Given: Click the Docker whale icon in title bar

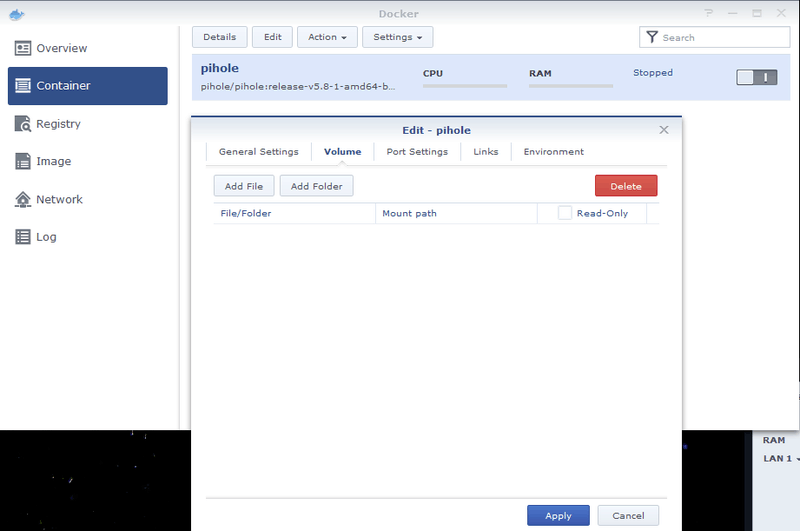Looking at the screenshot, I should 16,14.
